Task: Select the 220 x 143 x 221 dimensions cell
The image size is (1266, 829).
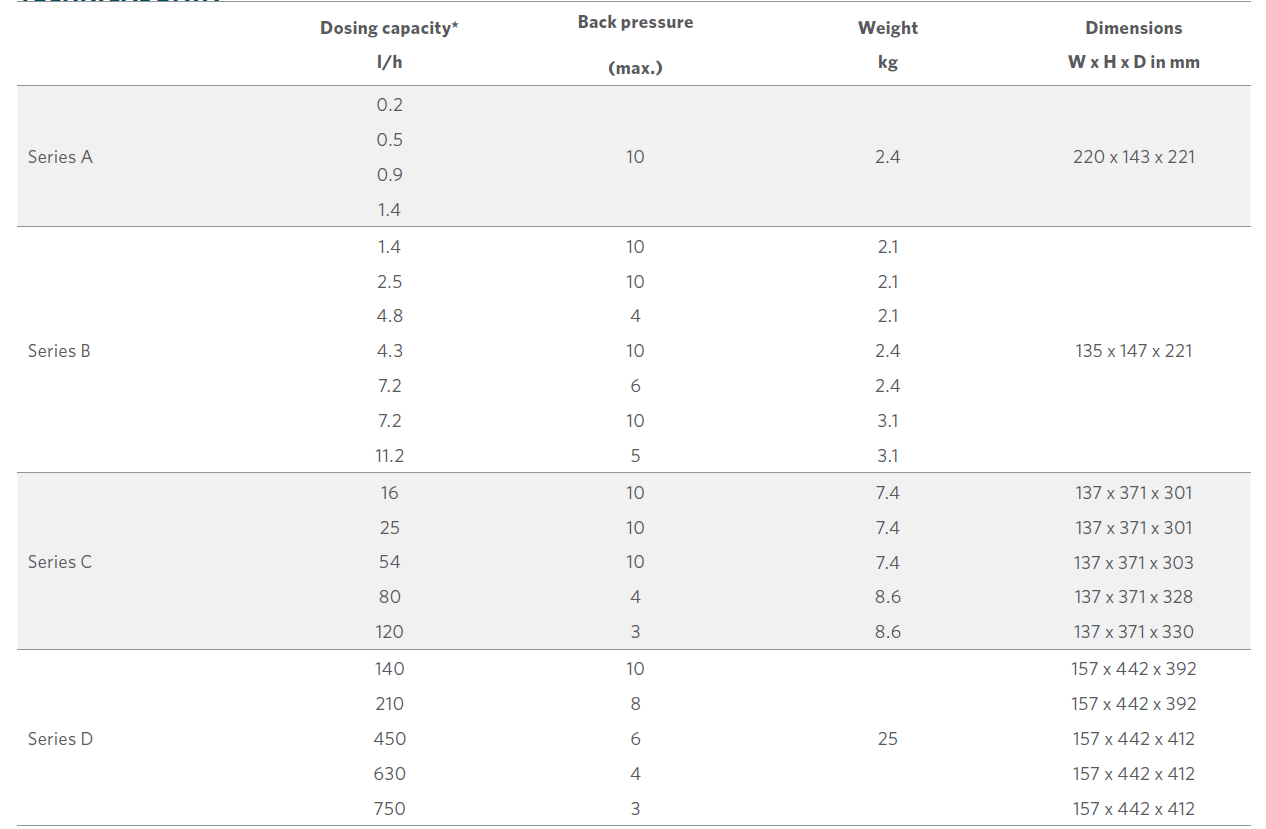Action: point(1134,157)
